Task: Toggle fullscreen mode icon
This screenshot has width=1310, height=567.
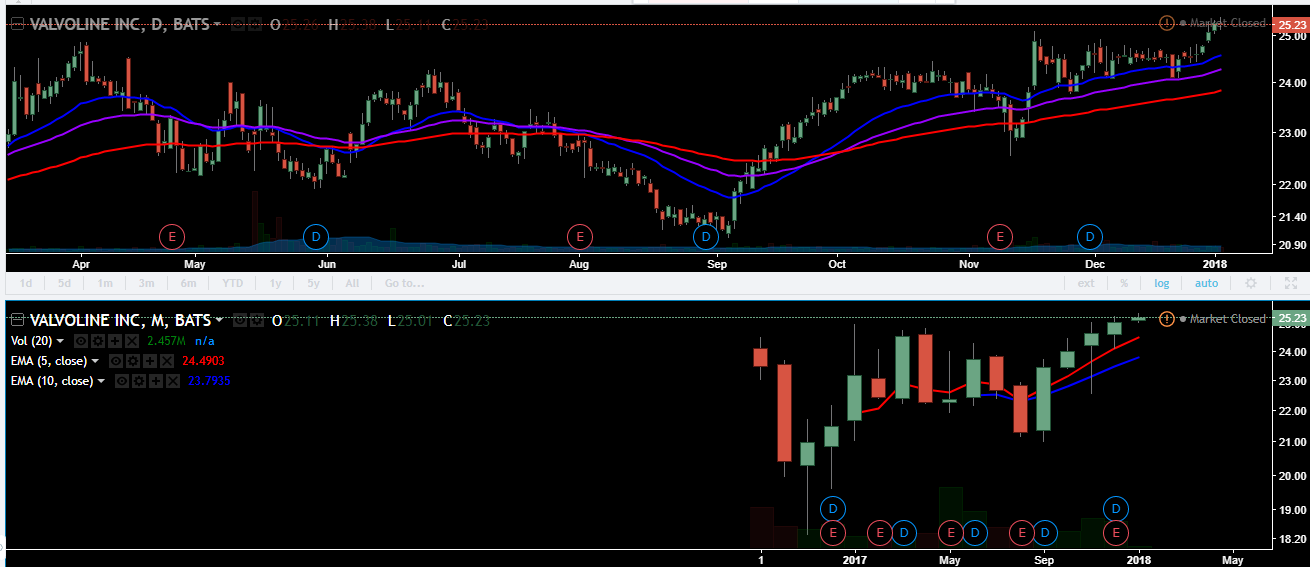Action: [x=1289, y=283]
